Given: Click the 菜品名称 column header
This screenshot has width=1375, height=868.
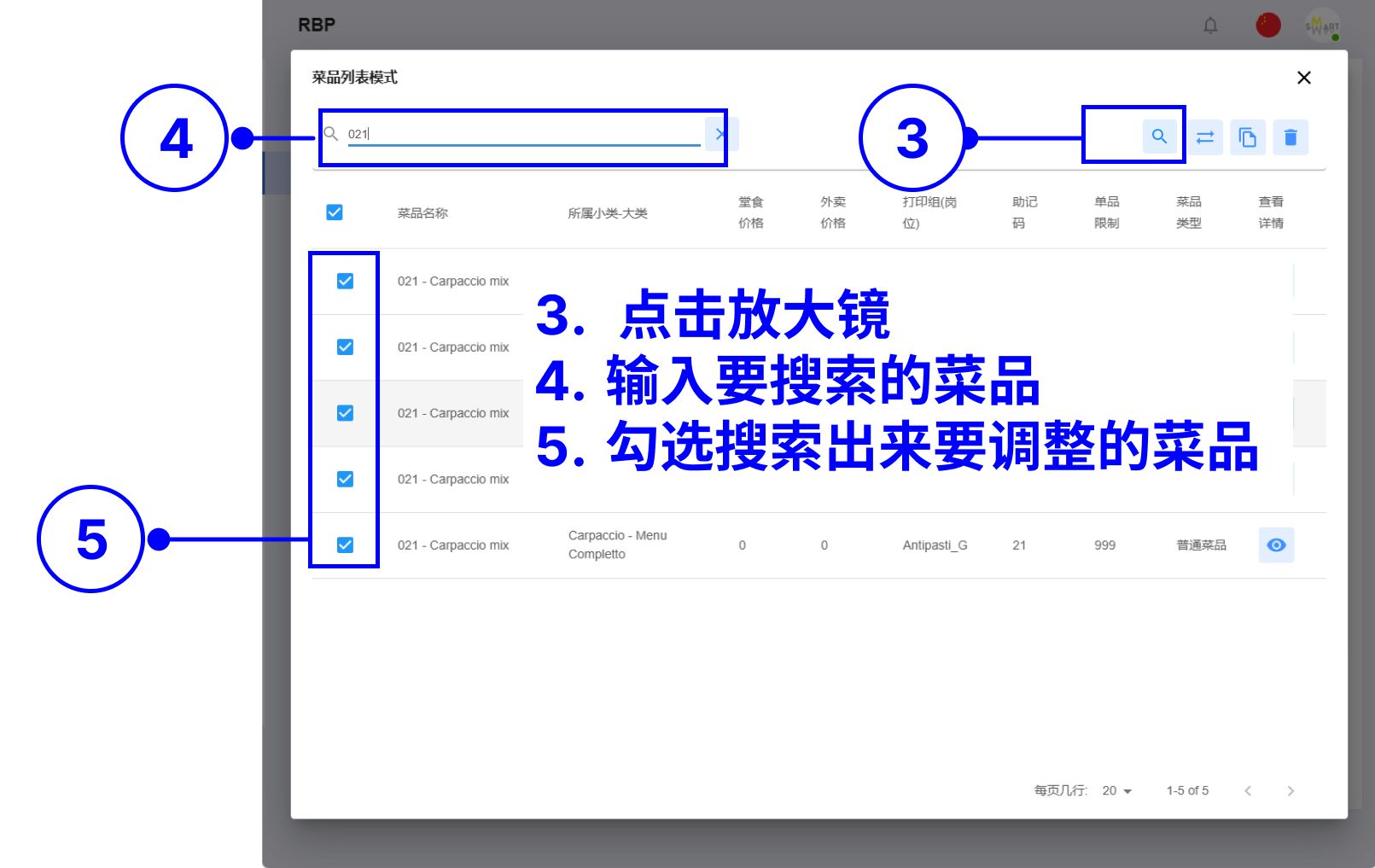Looking at the screenshot, I should point(422,213).
